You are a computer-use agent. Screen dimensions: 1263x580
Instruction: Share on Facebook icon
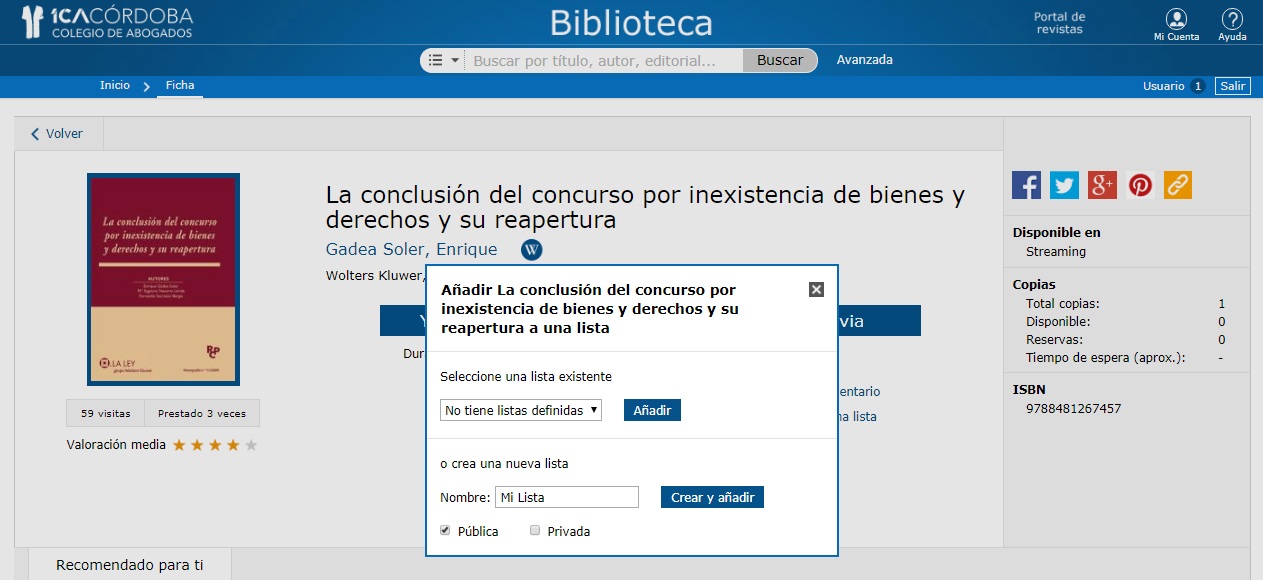tap(1026, 185)
